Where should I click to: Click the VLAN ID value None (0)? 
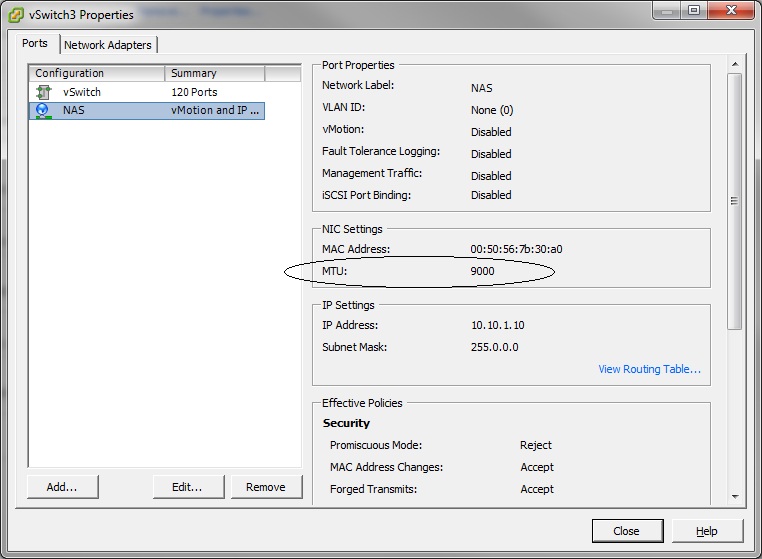pos(492,110)
